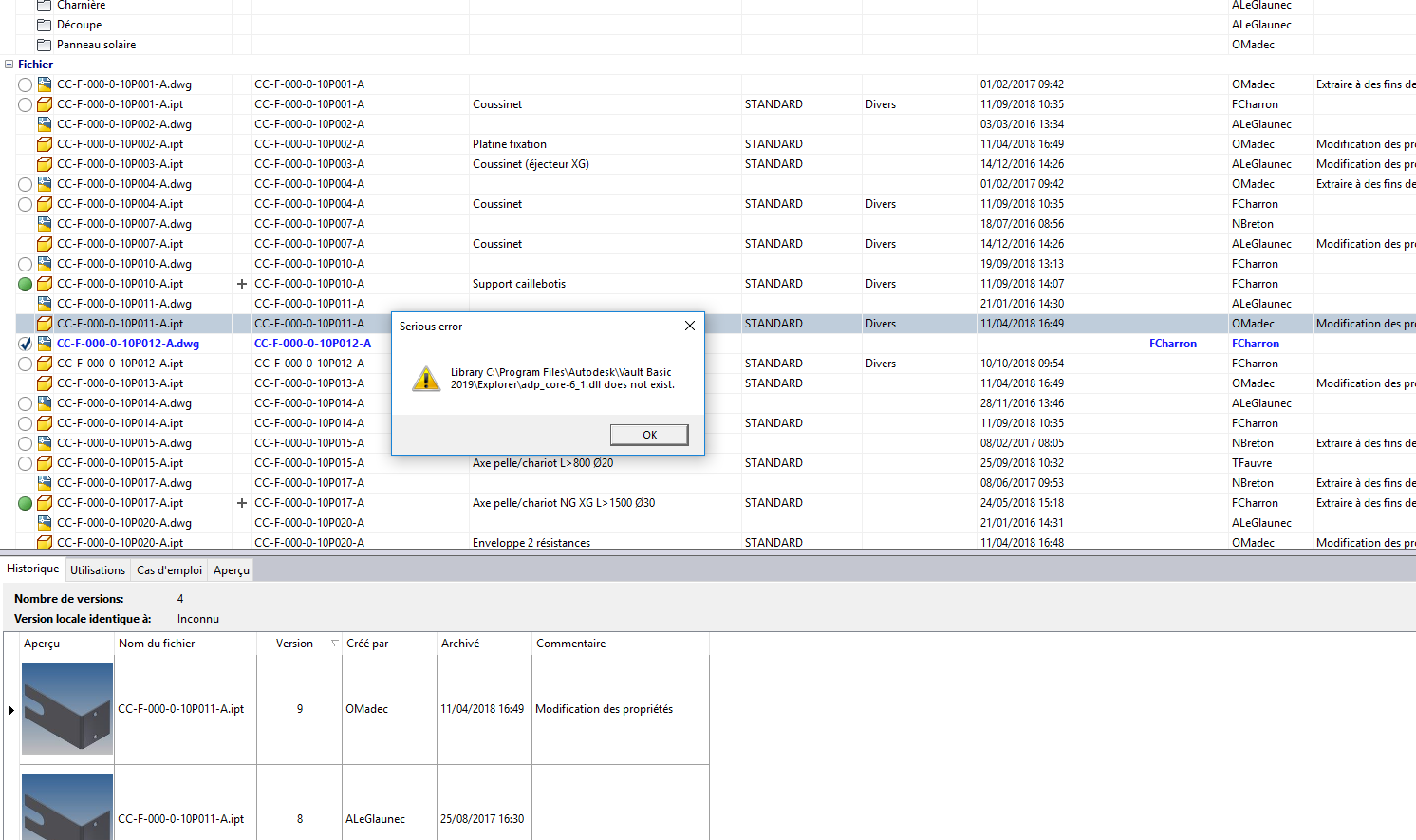Click status circle of CC-F-000-0-10P004-A.dwg
The height and width of the screenshot is (840, 1416).
tap(26, 184)
